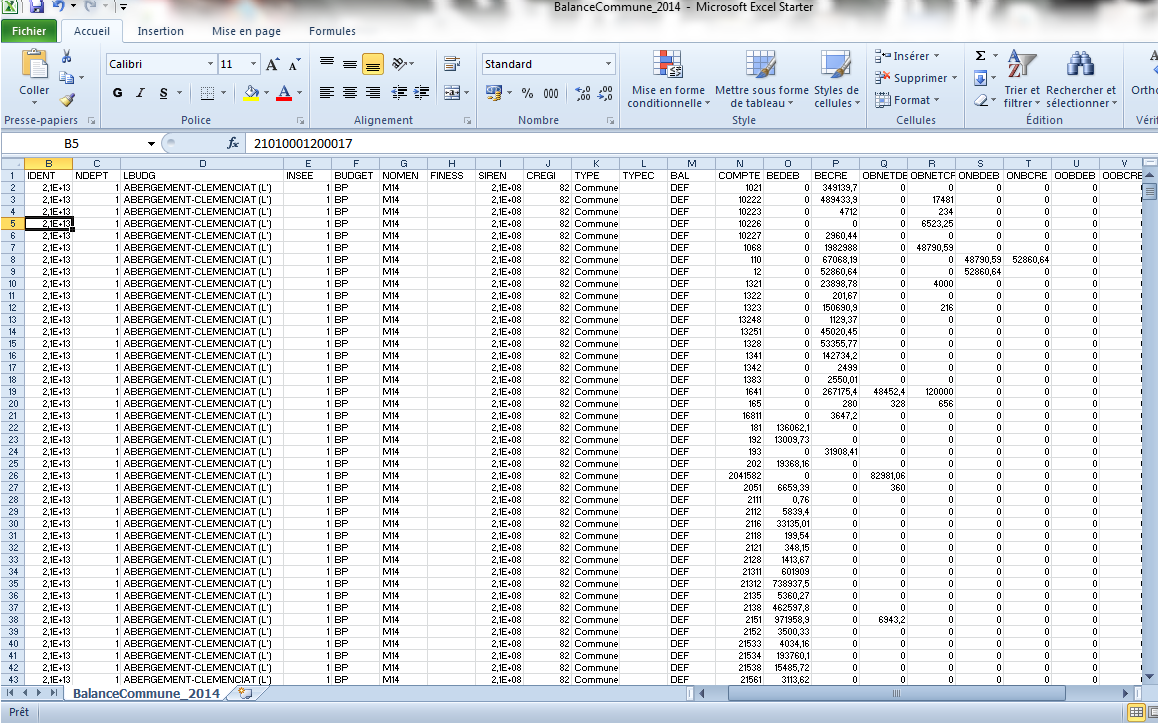This screenshot has height=723, width=1158.
Task: Apply percent style button
Action: click(x=527, y=93)
